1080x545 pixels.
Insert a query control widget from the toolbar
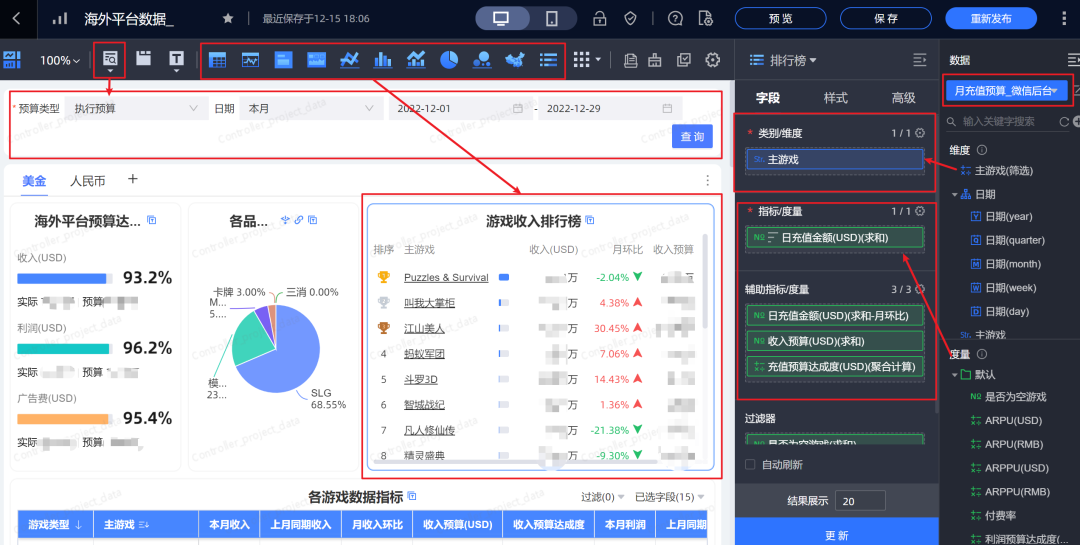tap(110, 60)
